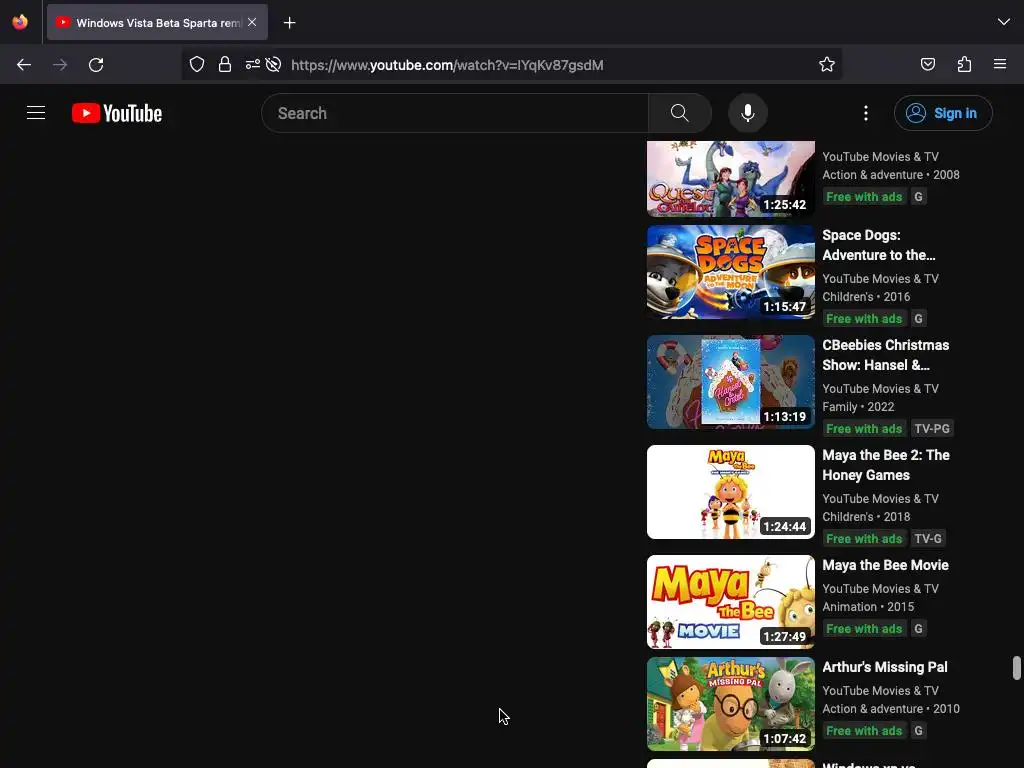Focus the YouTube Search field
This screenshot has width=1024, height=768.
pyautogui.click(x=455, y=113)
